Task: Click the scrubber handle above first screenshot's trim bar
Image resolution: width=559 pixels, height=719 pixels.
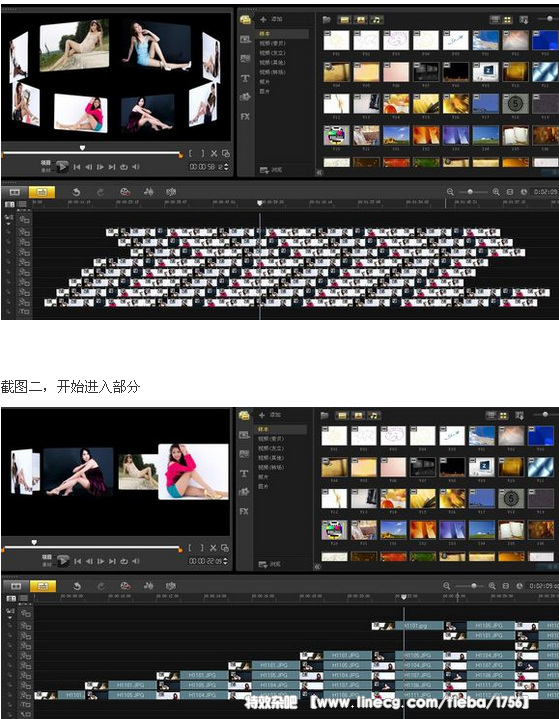Action: tap(83, 148)
